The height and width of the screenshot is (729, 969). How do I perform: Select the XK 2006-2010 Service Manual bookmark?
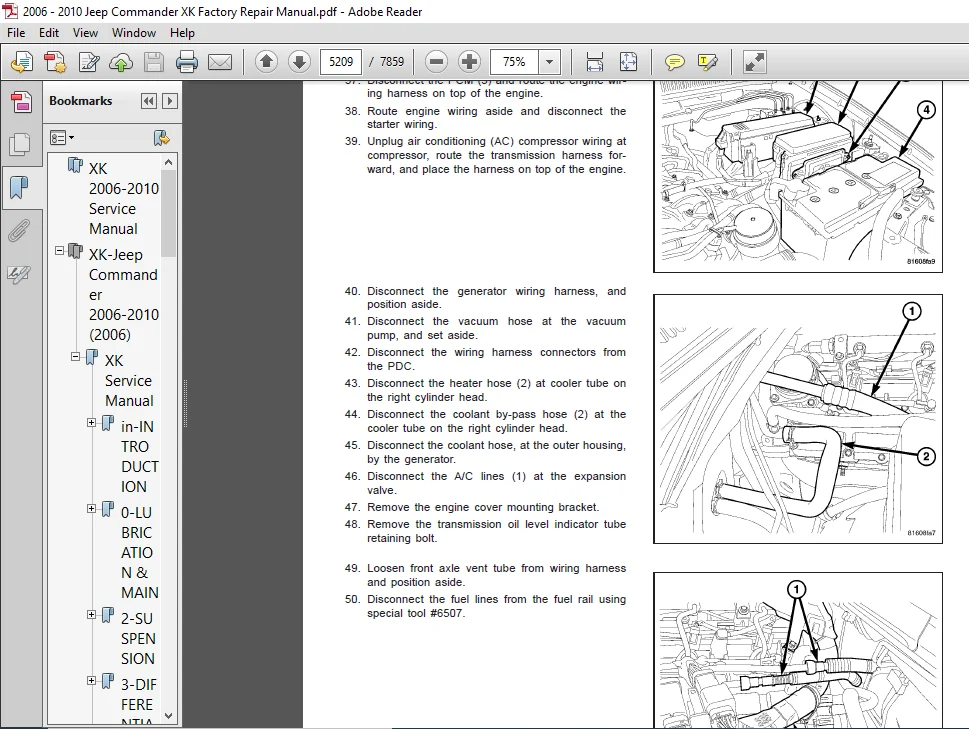[x=124, y=198]
